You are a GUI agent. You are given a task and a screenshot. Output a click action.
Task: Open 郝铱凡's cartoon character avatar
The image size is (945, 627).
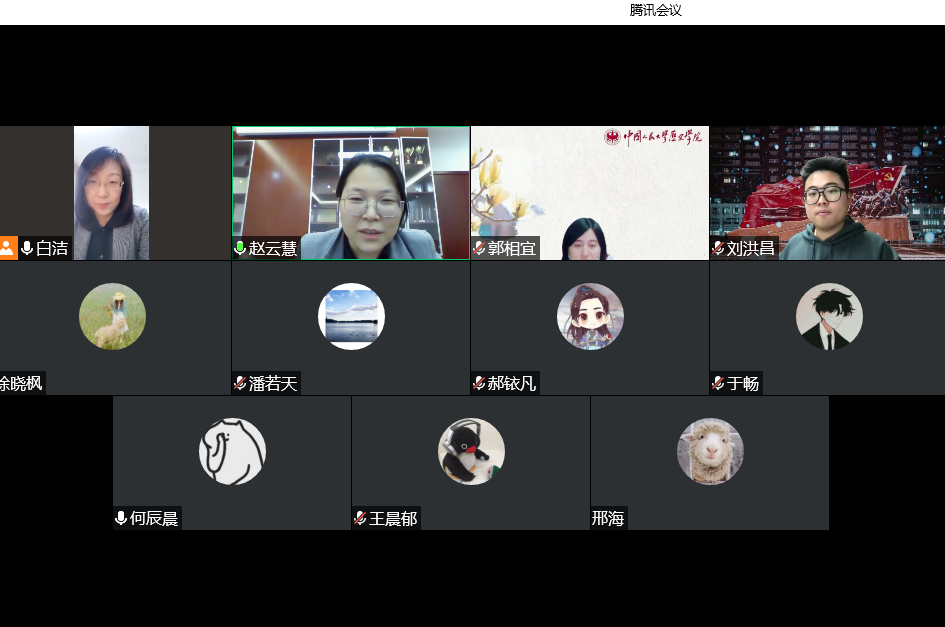click(x=590, y=316)
